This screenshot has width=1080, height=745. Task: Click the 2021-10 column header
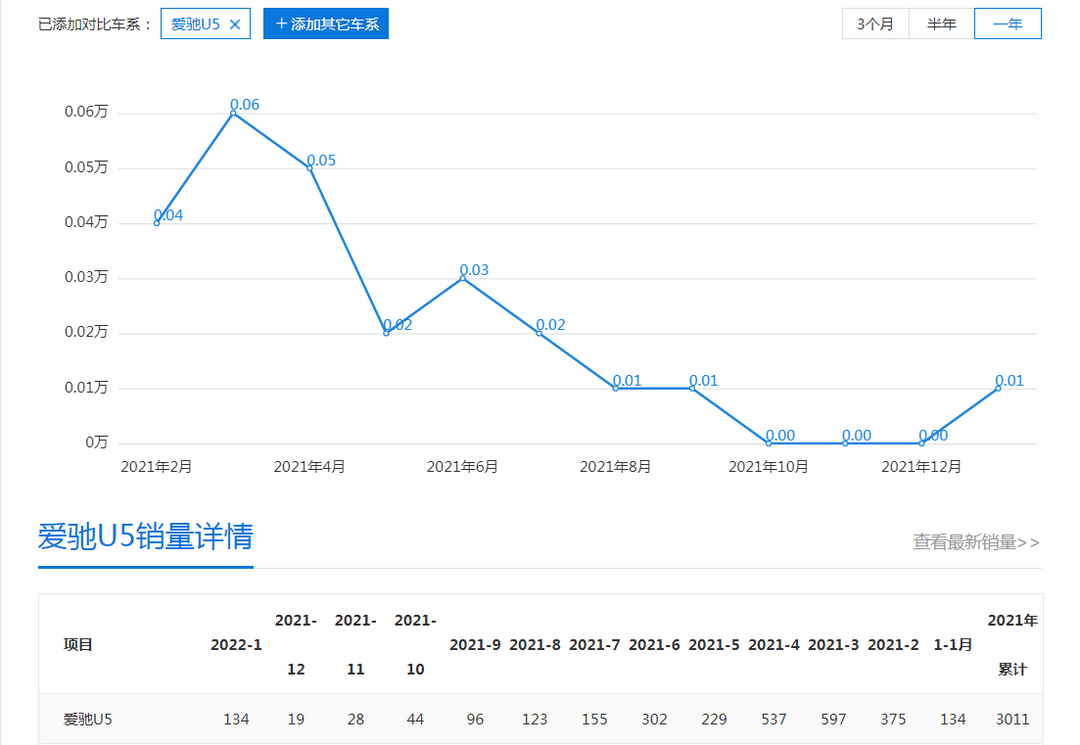(415, 644)
